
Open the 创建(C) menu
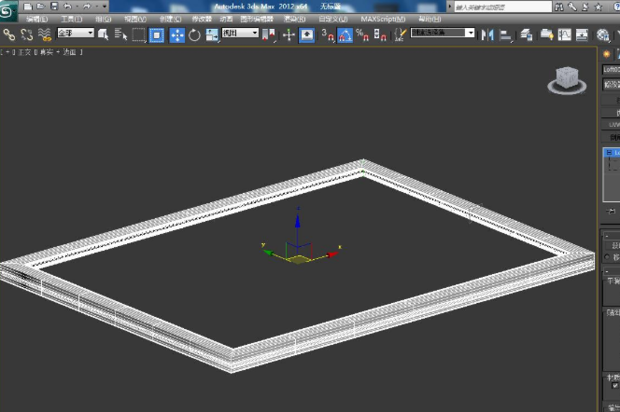[170, 19]
